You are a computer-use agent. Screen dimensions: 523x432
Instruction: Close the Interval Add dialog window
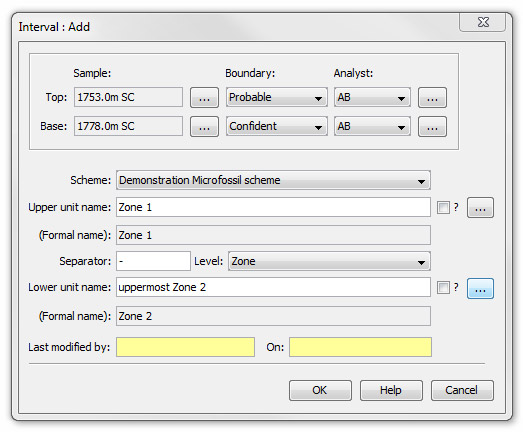click(483, 23)
